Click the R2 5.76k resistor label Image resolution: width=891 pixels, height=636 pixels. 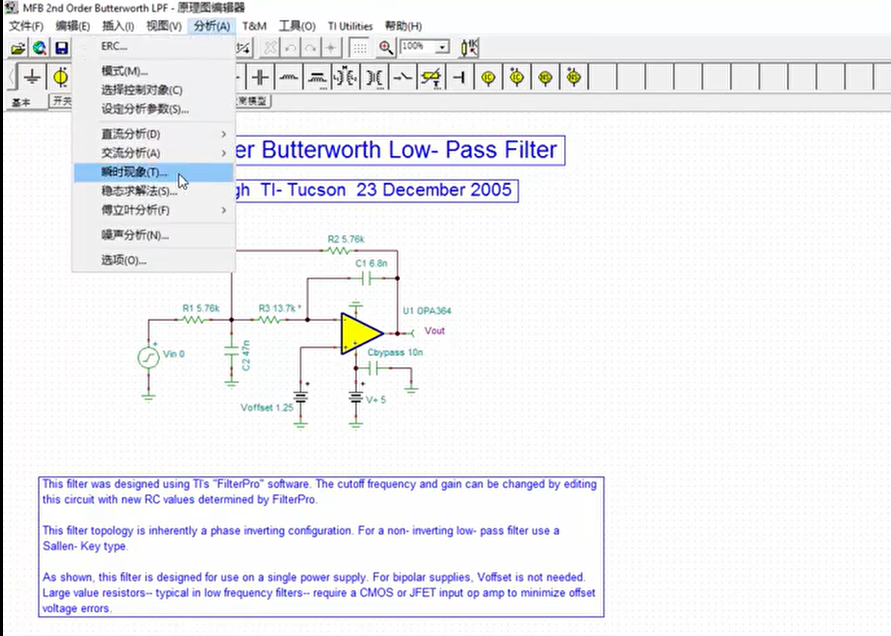point(345,239)
